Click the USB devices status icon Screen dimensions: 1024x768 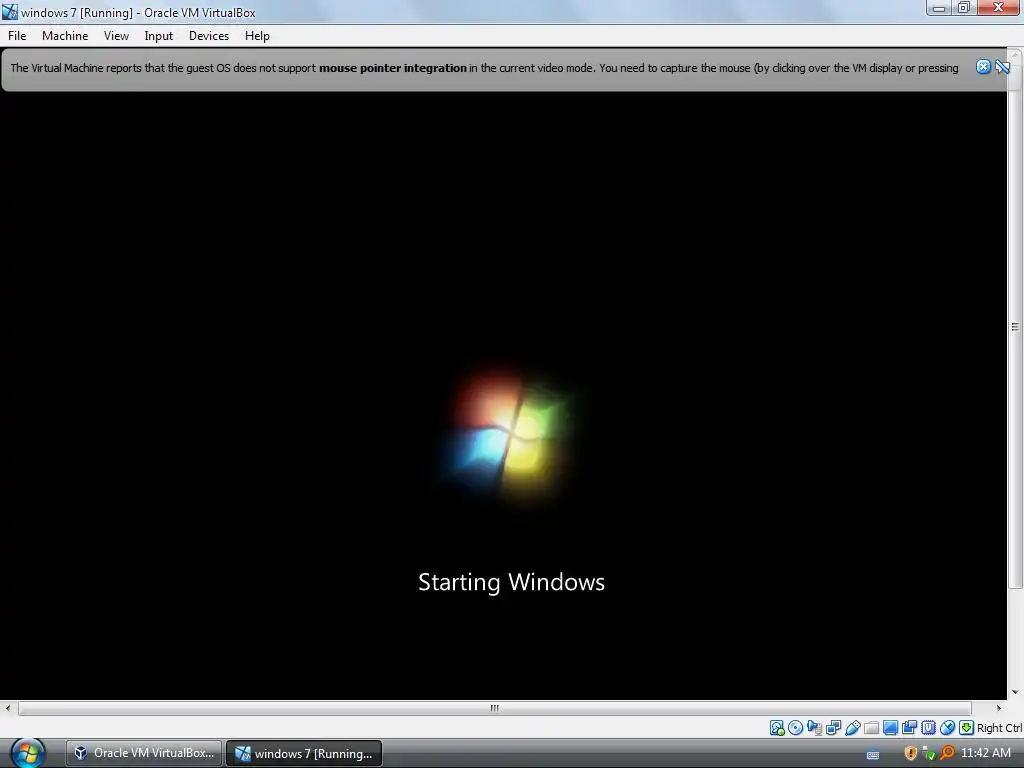click(853, 728)
